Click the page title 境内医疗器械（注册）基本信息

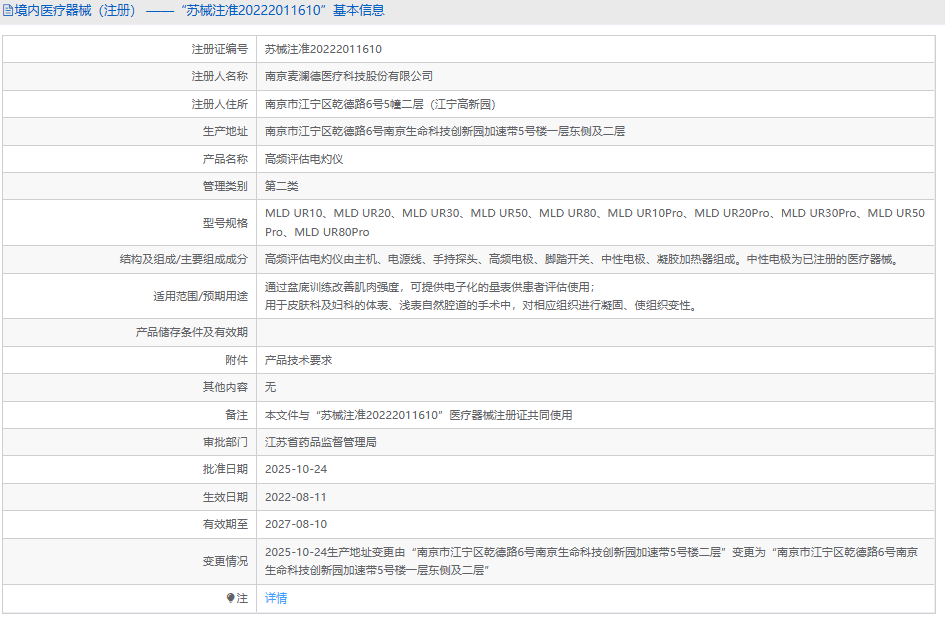[199, 11]
